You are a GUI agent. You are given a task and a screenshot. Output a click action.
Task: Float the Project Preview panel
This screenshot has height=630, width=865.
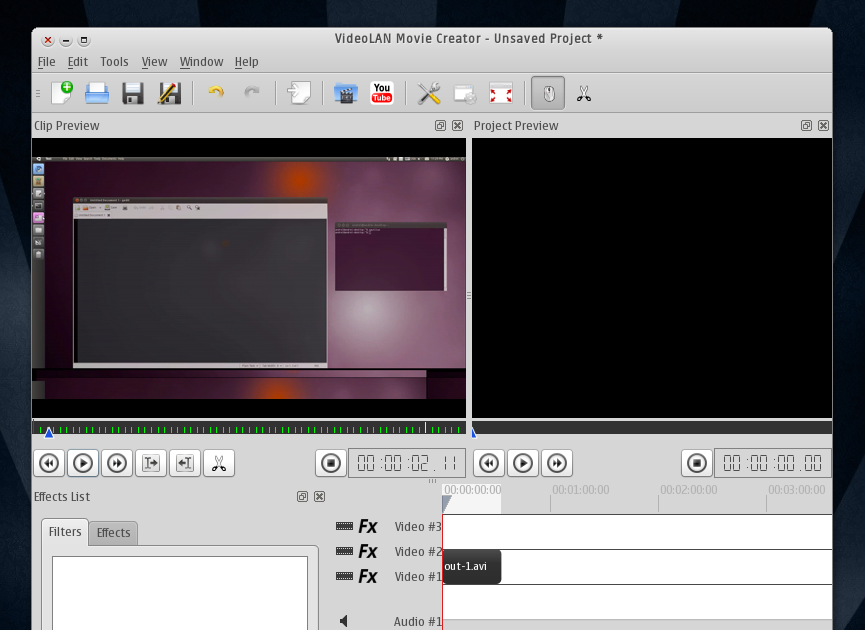(x=806, y=126)
